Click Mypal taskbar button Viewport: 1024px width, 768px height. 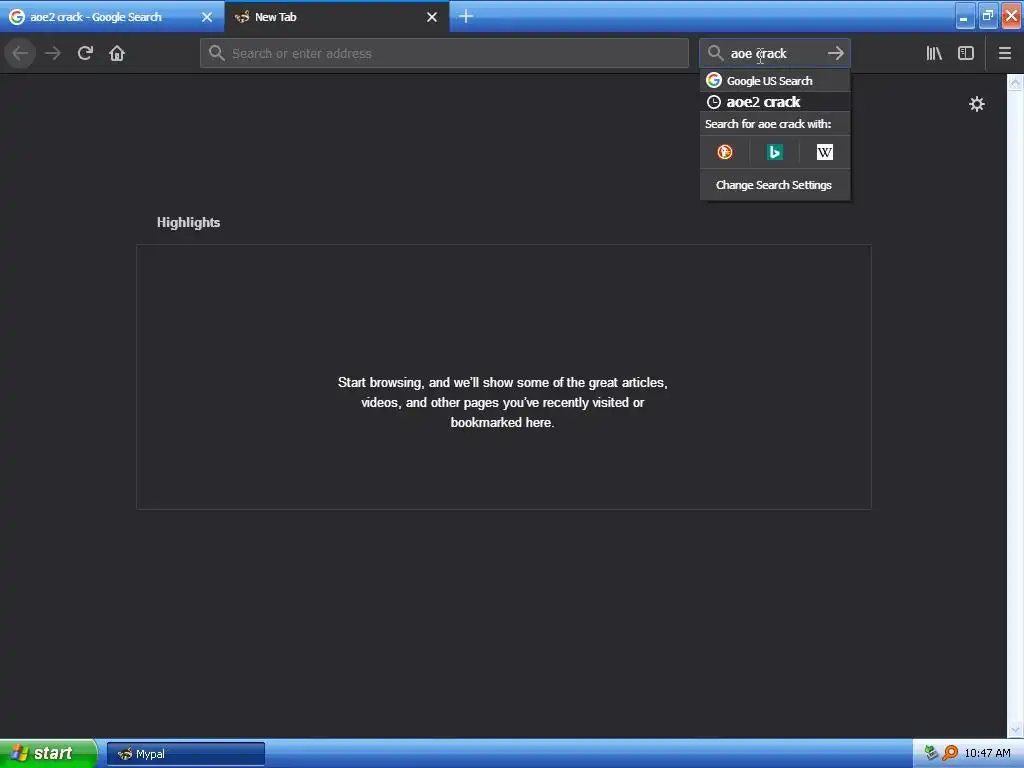185,754
